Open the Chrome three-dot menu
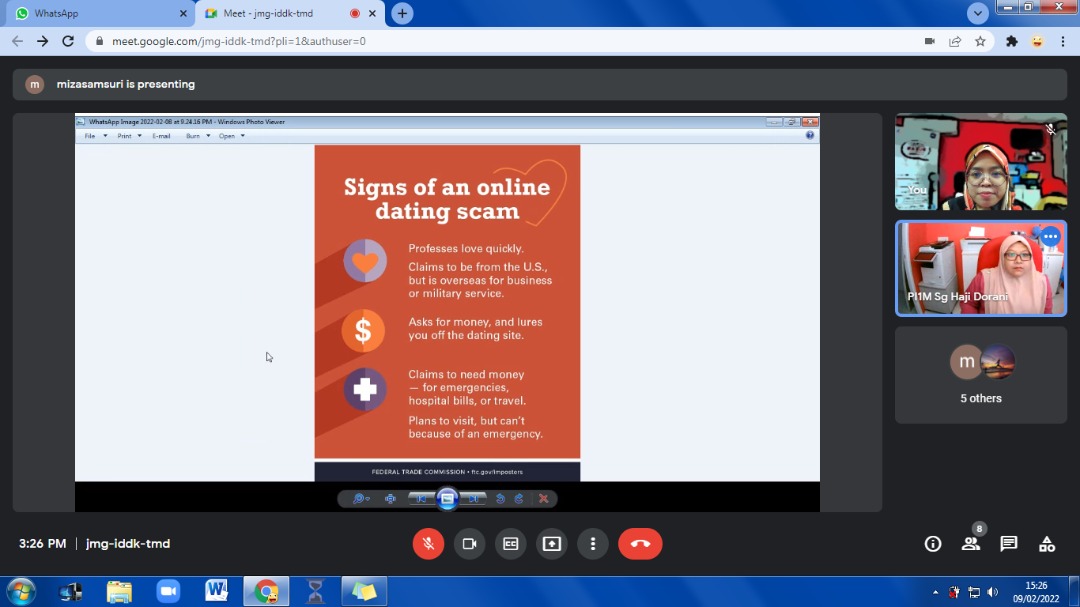1080x607 pixels. tap(1062, 41)
